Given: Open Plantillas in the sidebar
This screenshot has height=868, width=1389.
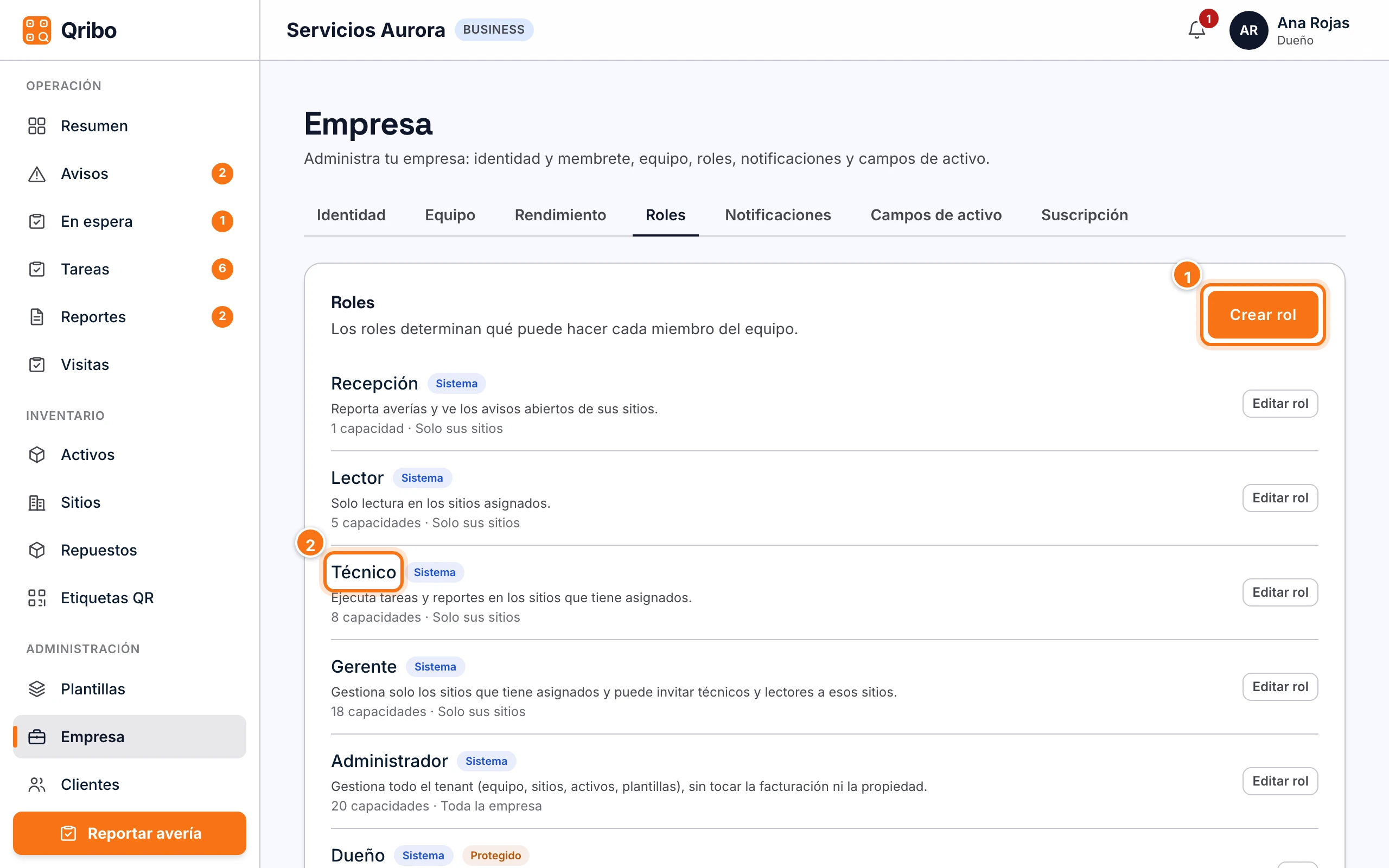Looking at the screenshot, I should tap(130, 688).
